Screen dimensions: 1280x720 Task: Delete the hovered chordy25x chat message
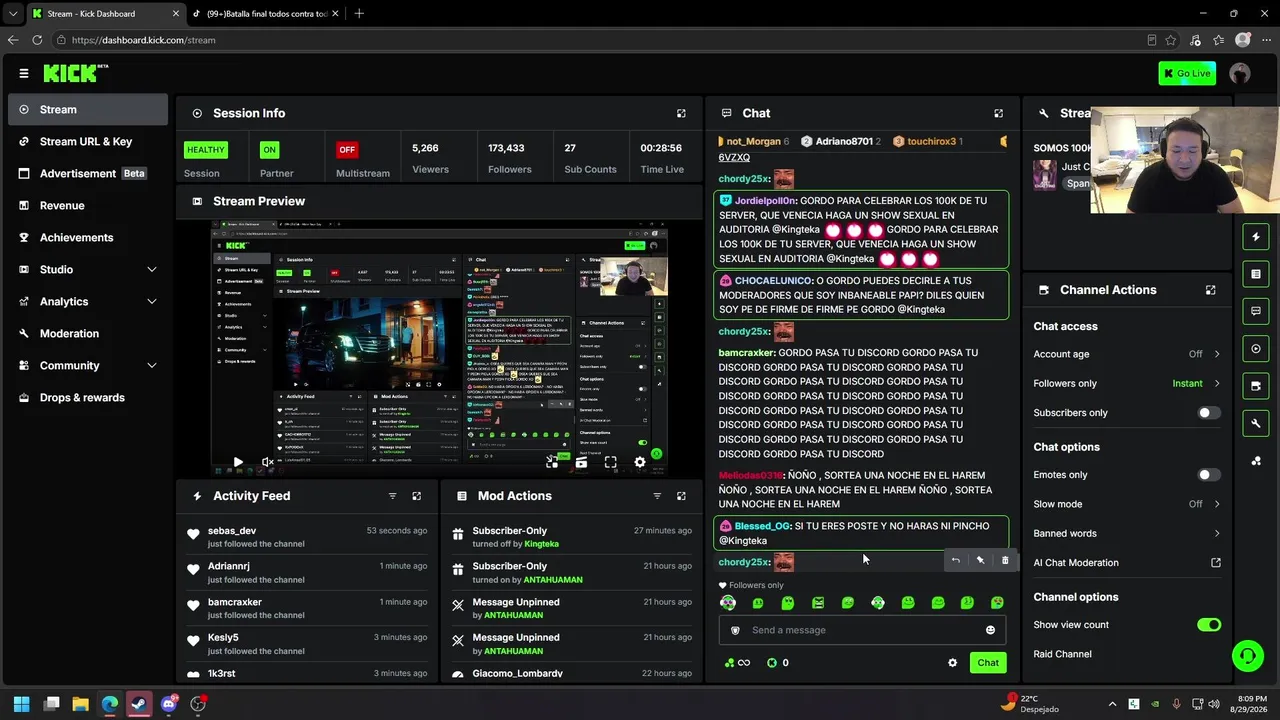1005,560
